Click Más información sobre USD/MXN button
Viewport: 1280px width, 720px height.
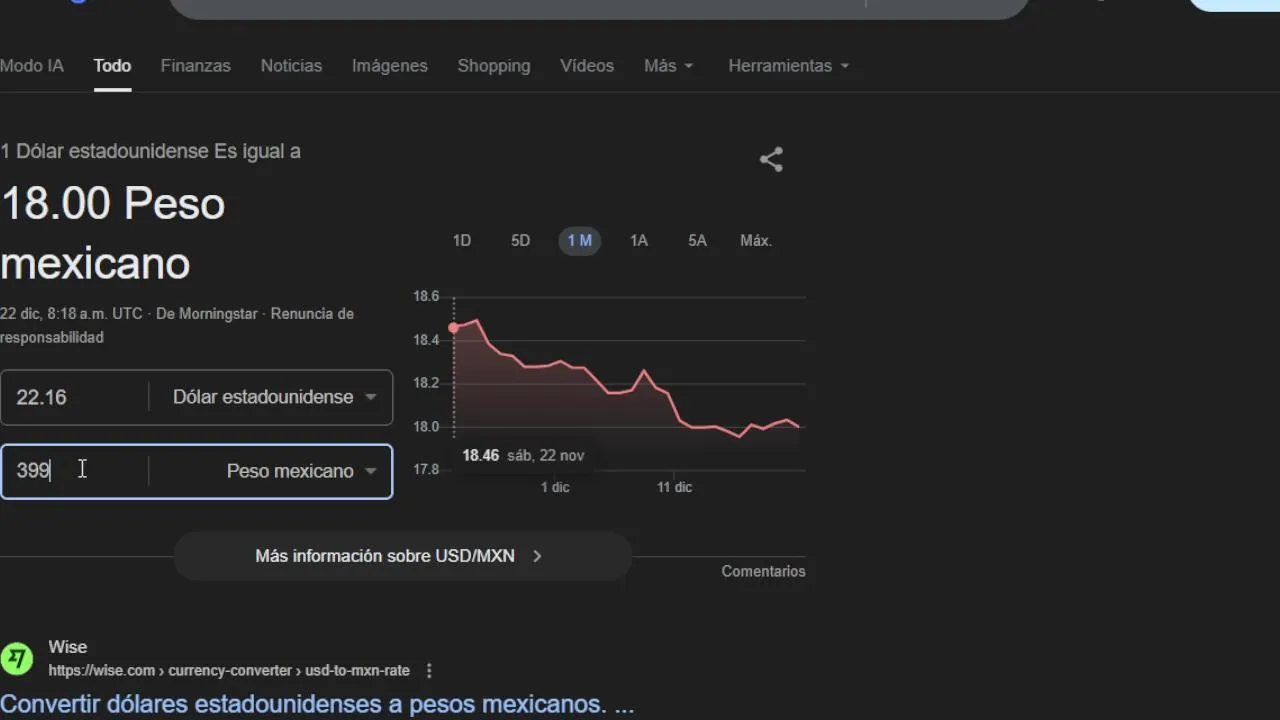tap(402, 556)
